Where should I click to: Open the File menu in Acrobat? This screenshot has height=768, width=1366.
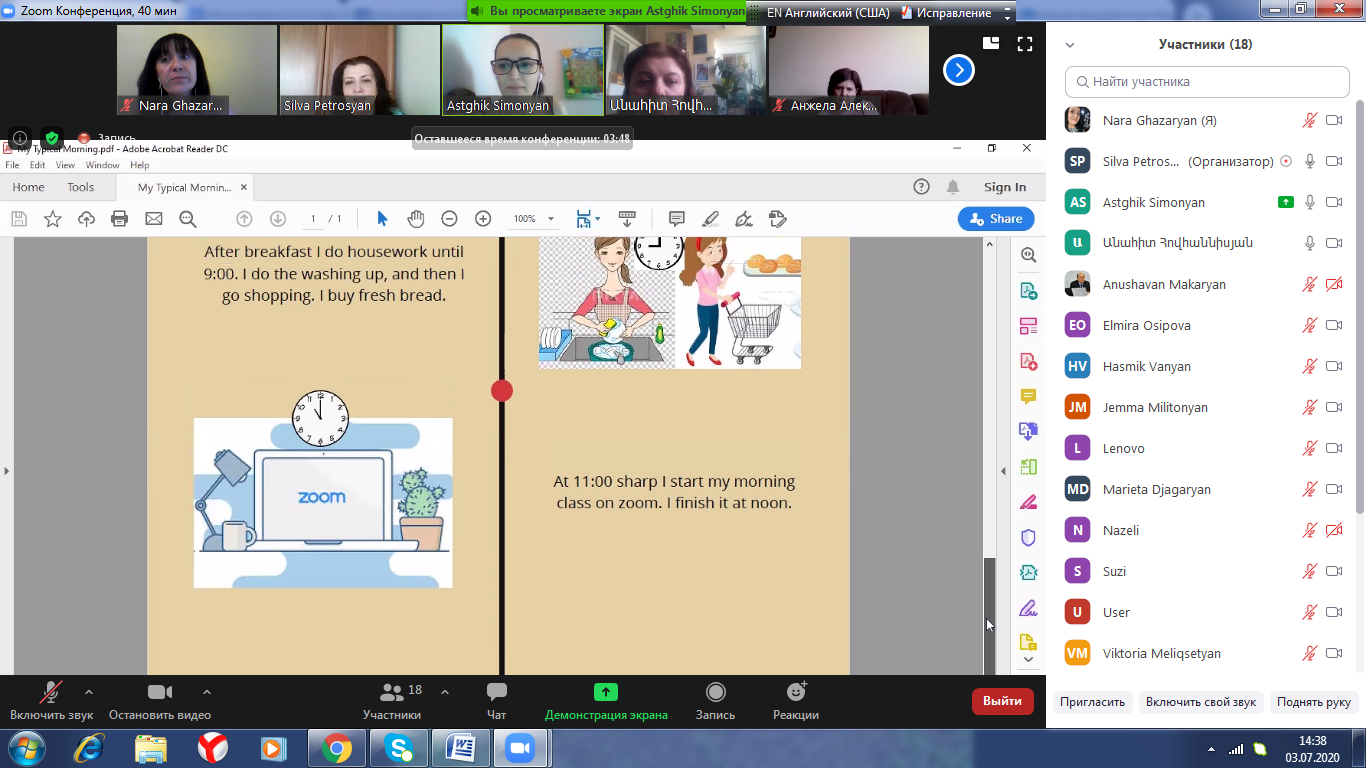(13, 165)
